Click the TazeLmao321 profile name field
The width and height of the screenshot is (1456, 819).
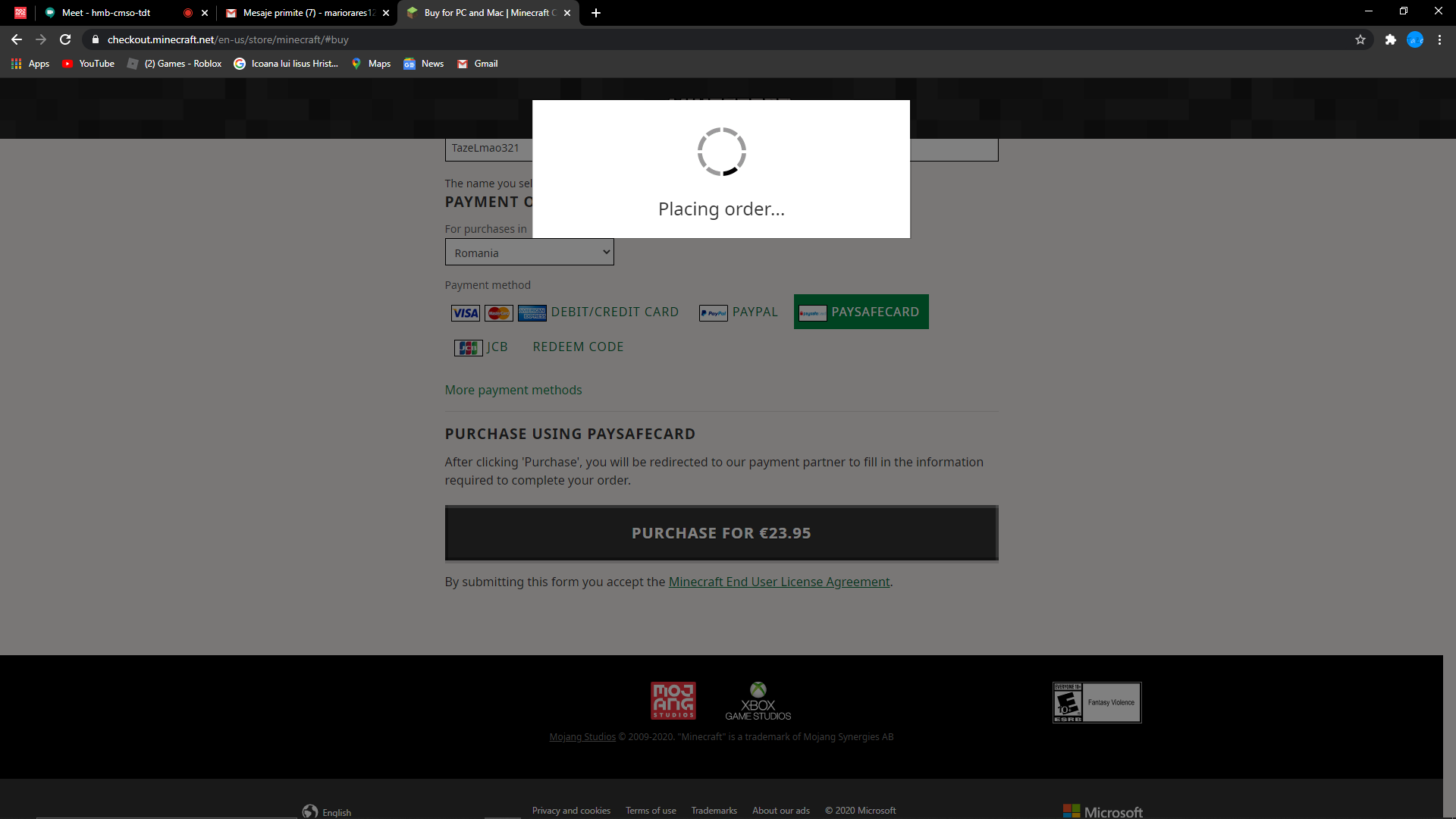485,149
